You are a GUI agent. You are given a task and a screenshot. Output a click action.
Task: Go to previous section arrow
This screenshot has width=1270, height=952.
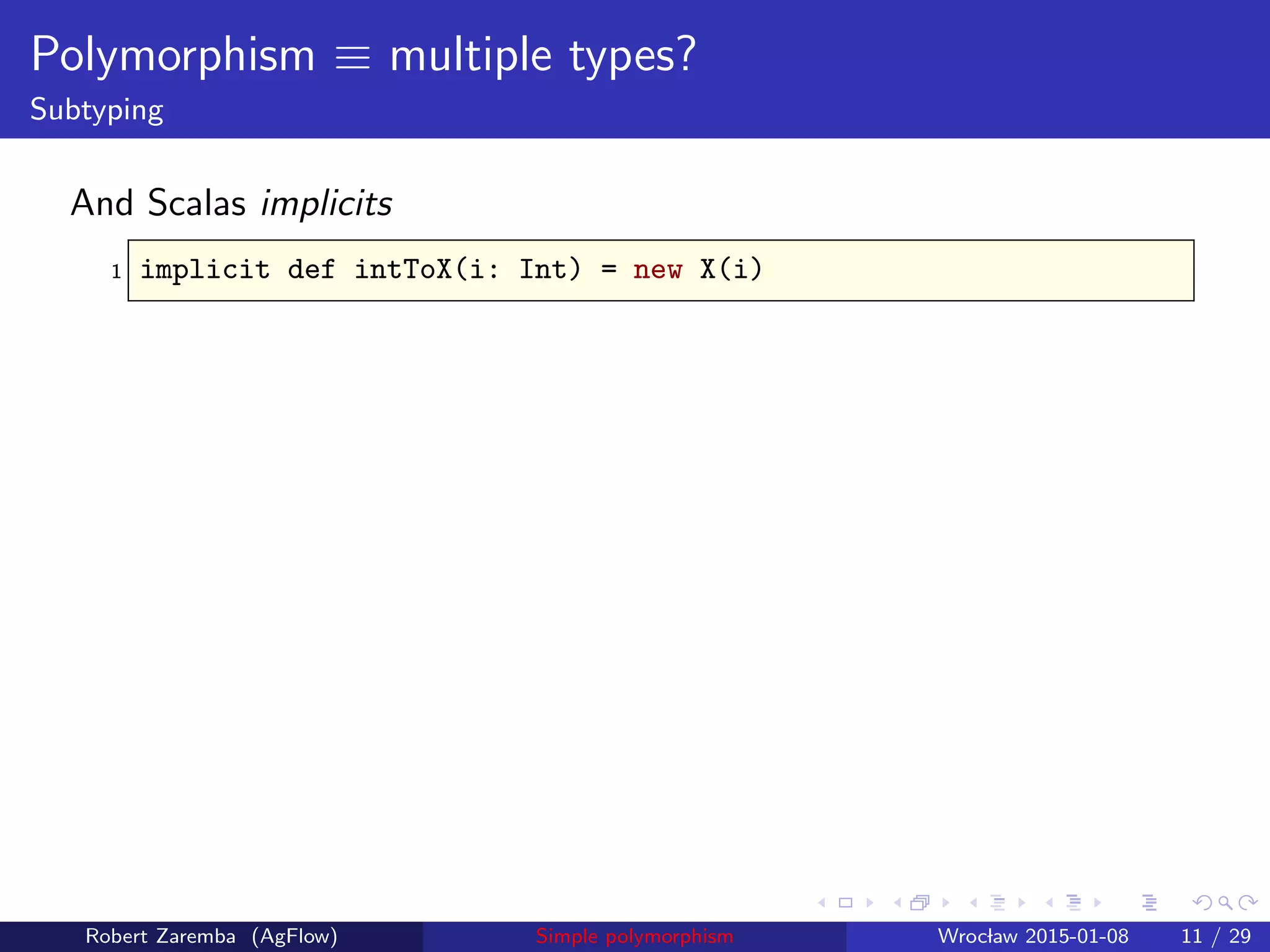(x=1049, y=903)
